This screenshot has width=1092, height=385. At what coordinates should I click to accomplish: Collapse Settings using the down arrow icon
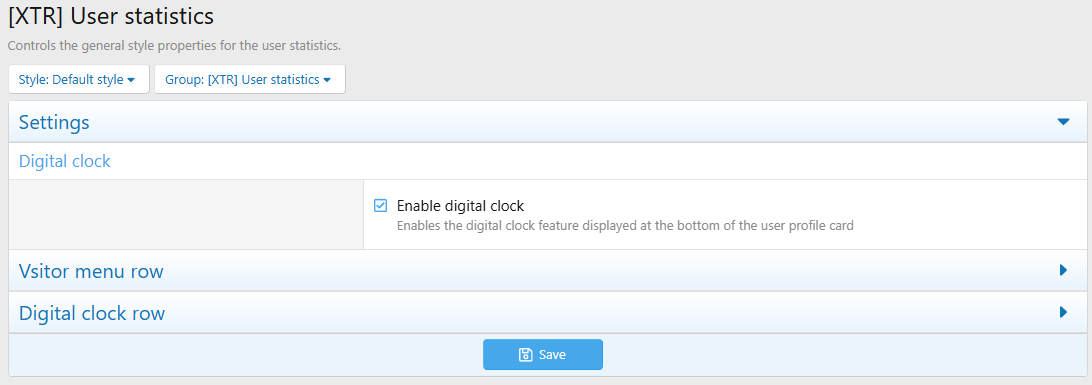[x=1063, y=122]
